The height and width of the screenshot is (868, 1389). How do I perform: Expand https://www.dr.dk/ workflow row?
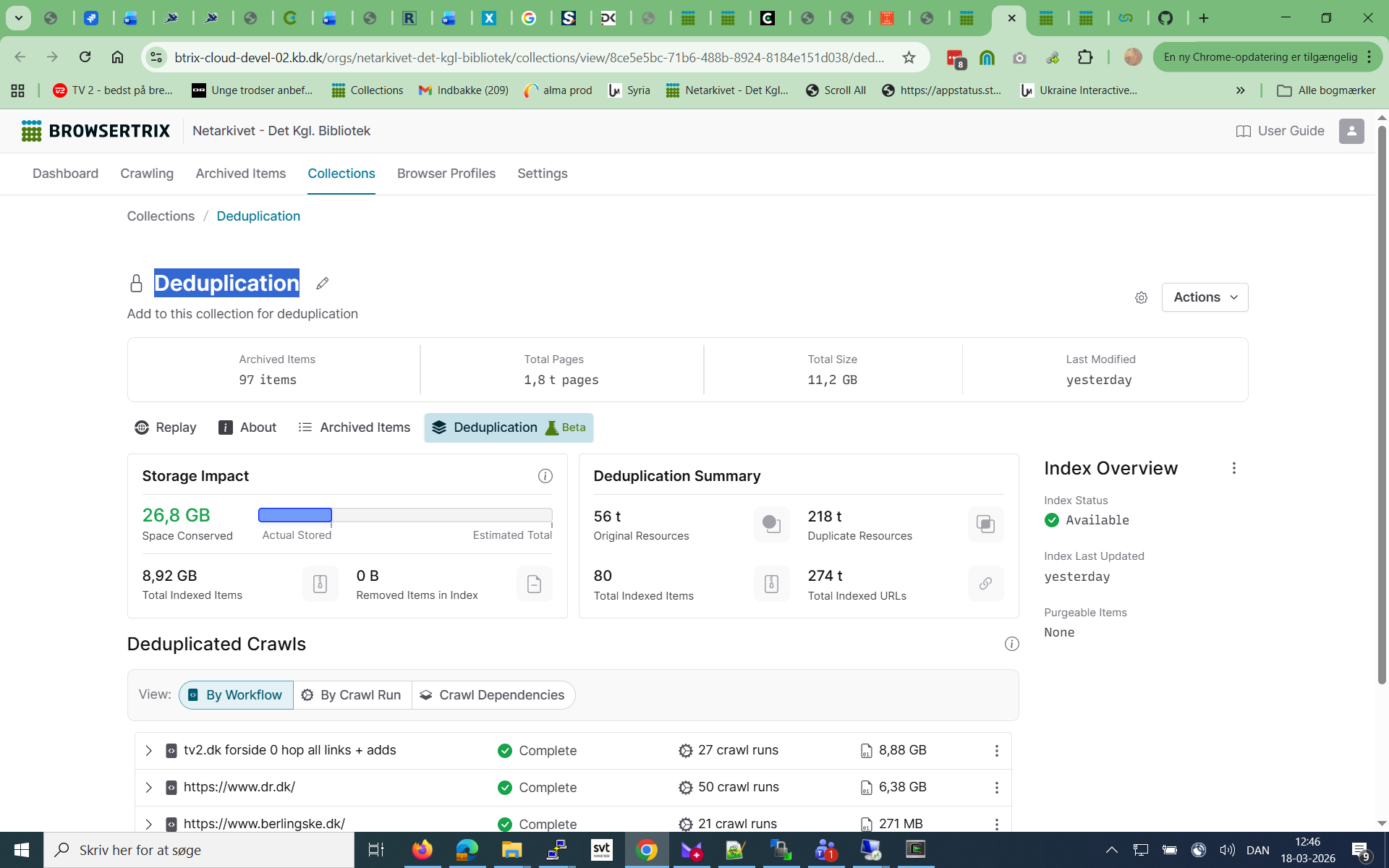click(148, 787)
